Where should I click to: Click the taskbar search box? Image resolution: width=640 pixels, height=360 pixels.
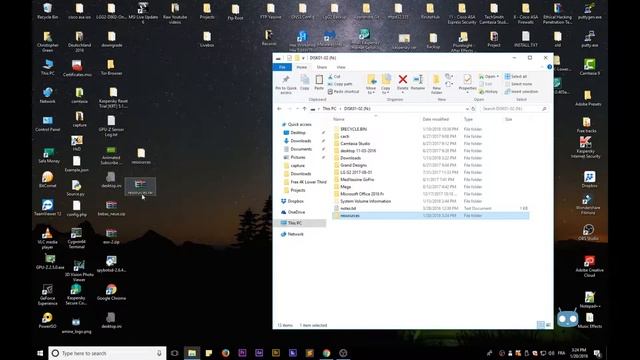point(107,353)
